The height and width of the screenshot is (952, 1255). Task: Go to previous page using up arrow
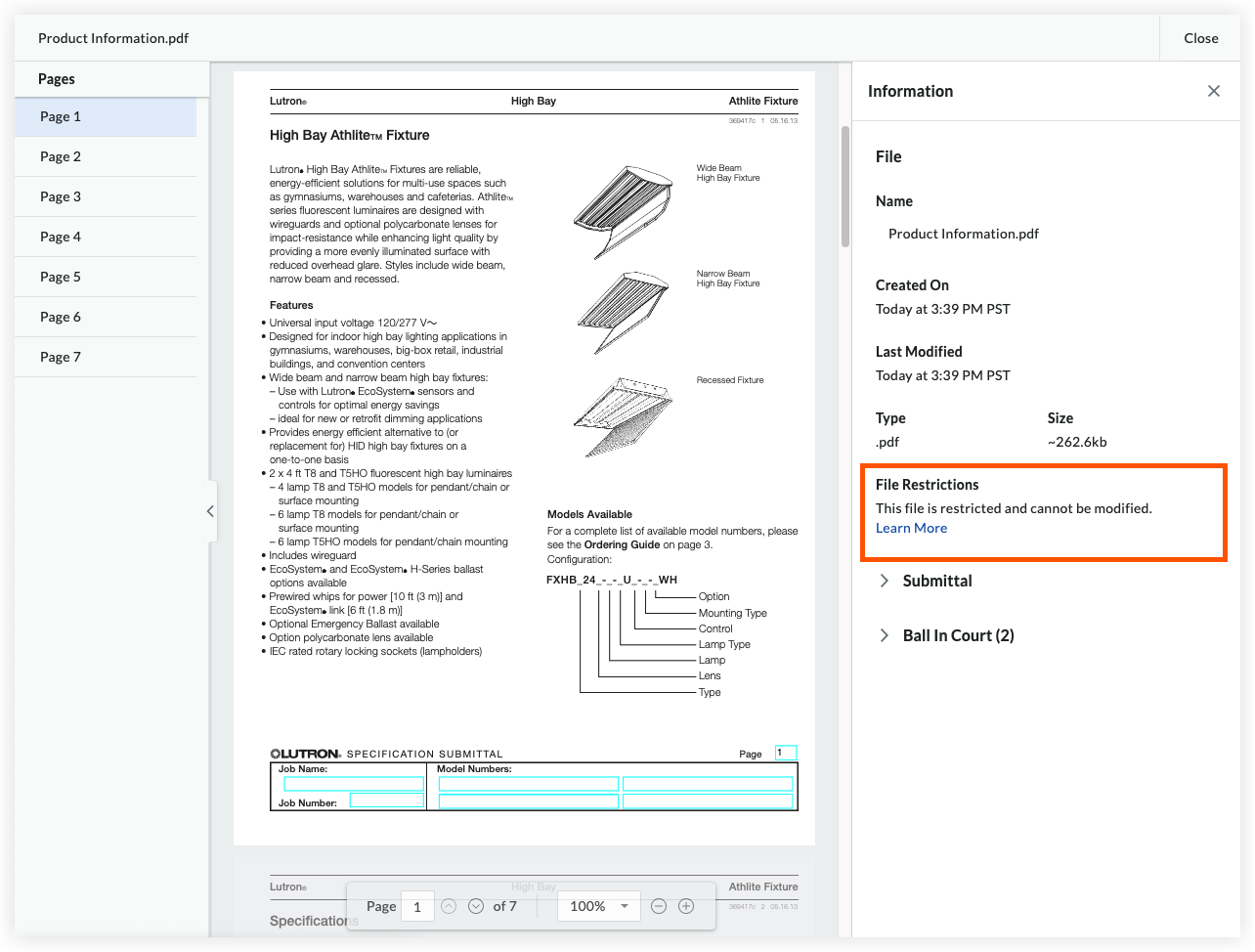coord(449,906)
